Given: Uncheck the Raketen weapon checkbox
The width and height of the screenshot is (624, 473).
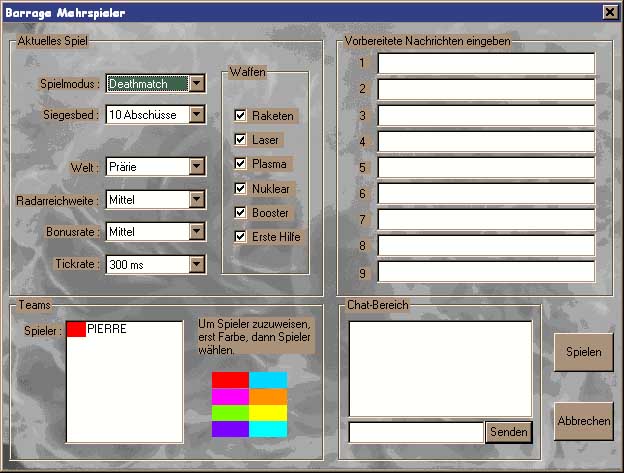Looking at the screenshot, I should click(240, 116).
